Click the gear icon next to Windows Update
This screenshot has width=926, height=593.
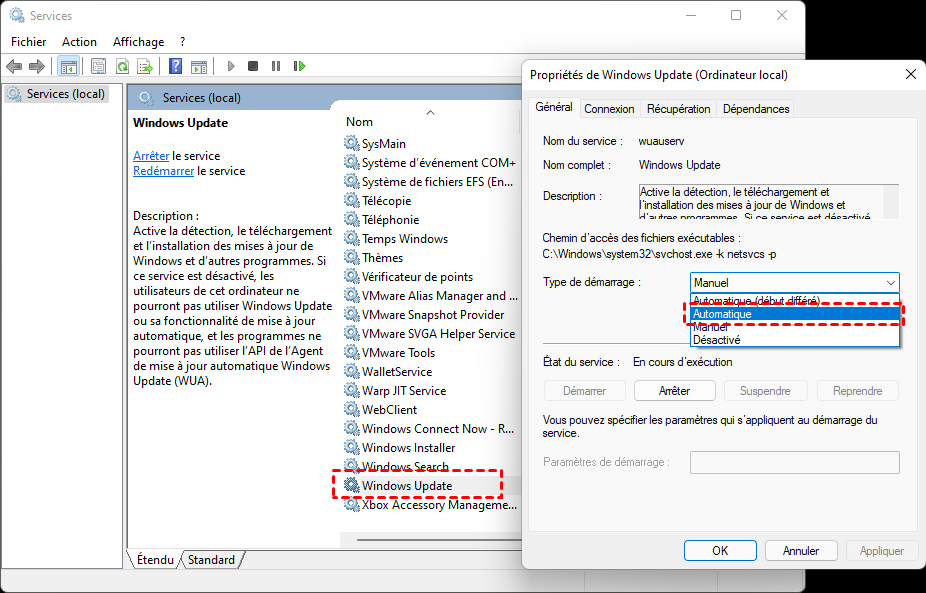(351, 486)
